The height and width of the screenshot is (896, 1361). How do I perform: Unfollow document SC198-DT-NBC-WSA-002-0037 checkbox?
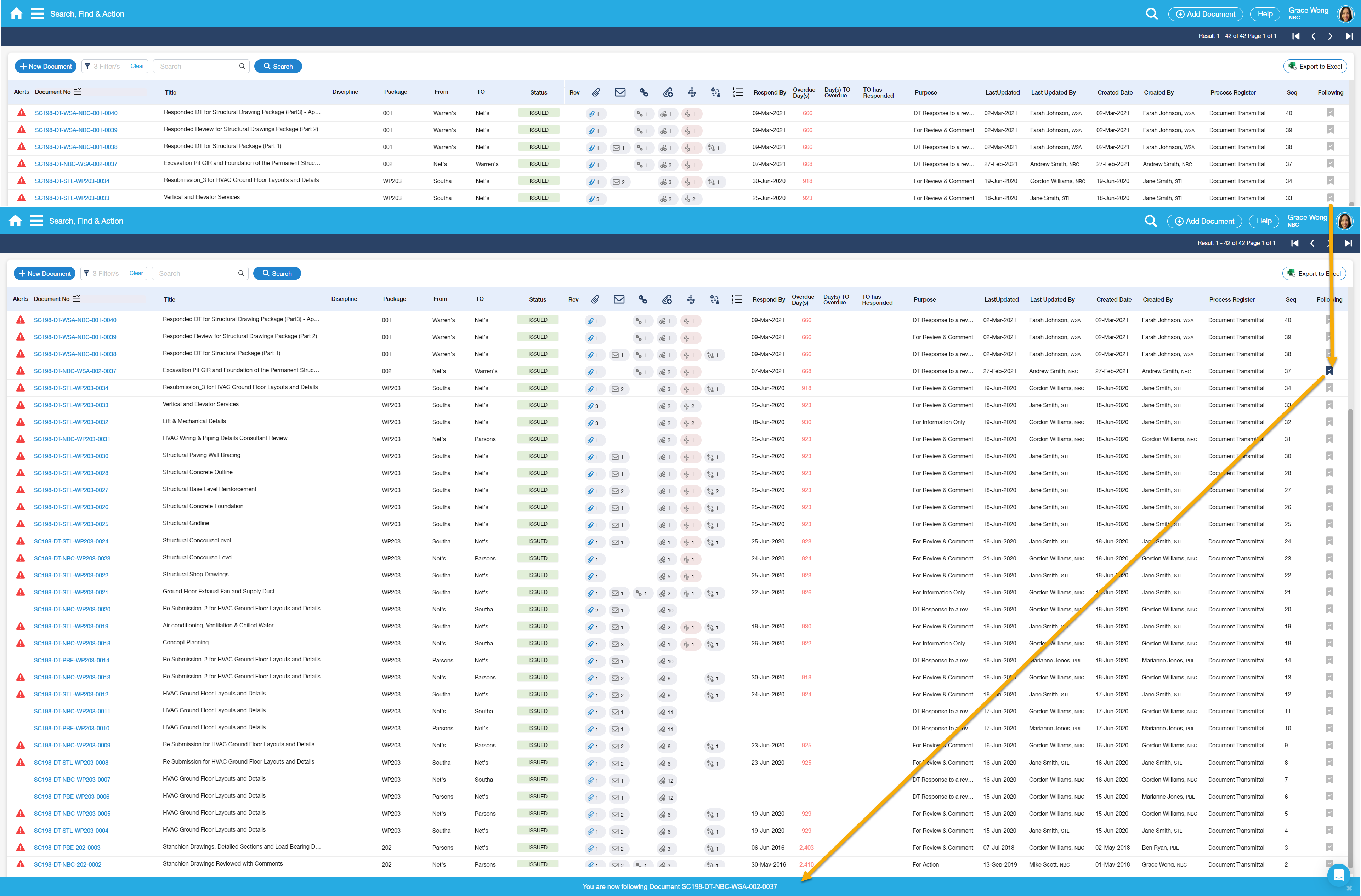pyautogui.click(x=1329, y=371)
